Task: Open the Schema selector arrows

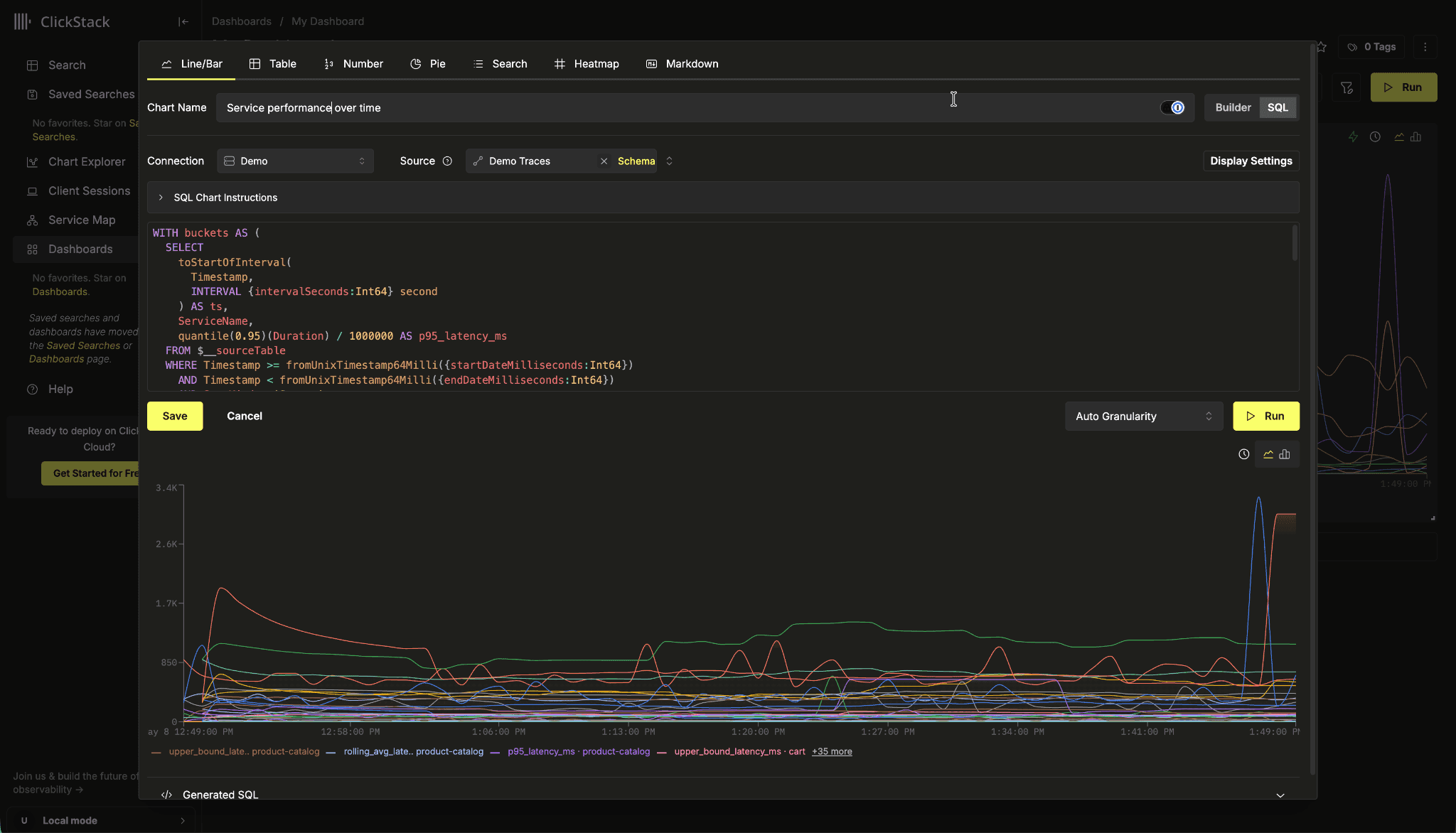Action: click(x=669, y=161)
